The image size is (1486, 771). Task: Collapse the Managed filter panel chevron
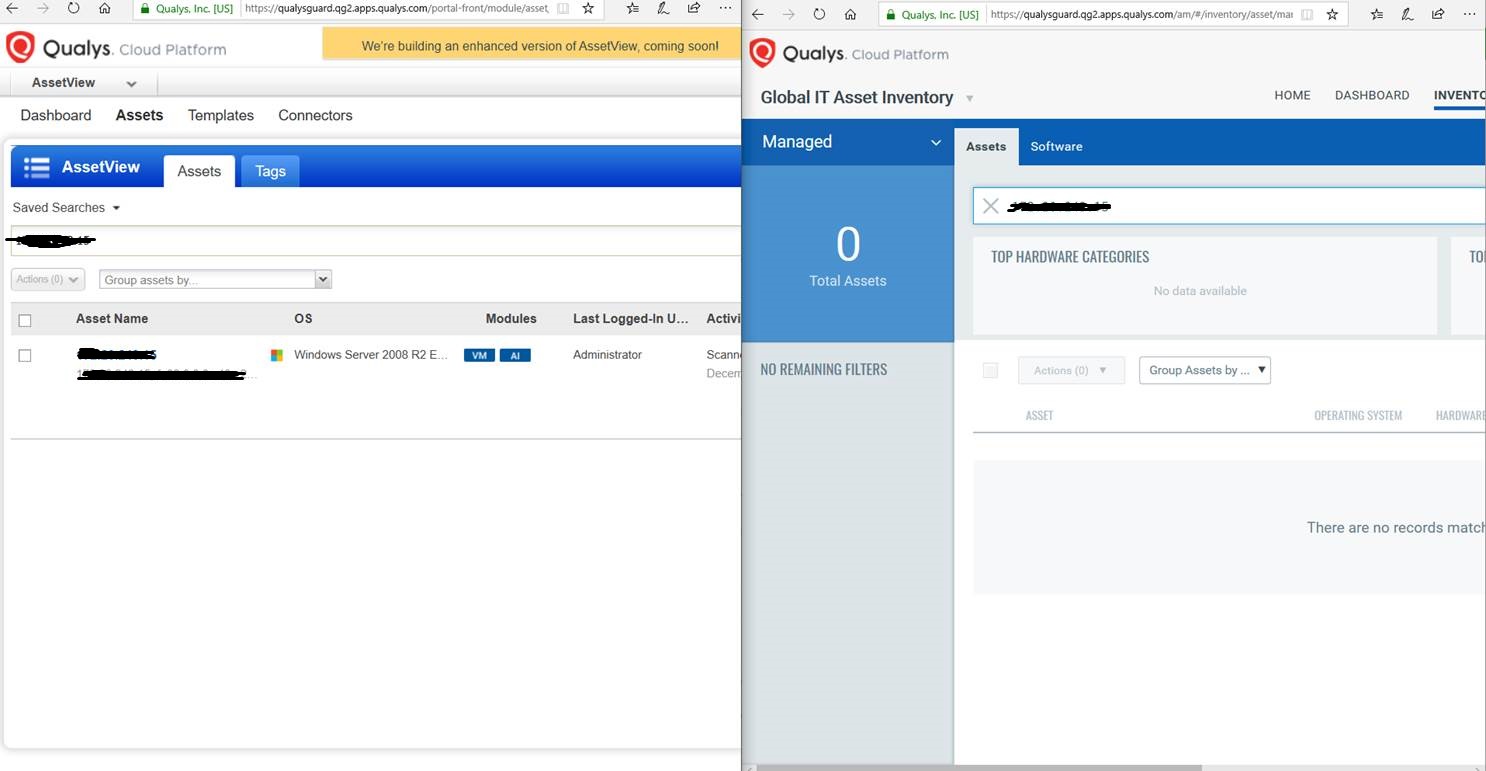(936, 142)
